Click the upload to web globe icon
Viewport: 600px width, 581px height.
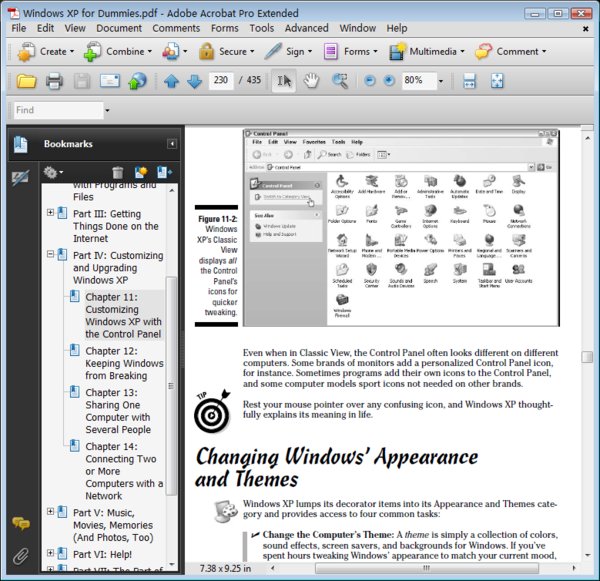click(x=137, y=81)
